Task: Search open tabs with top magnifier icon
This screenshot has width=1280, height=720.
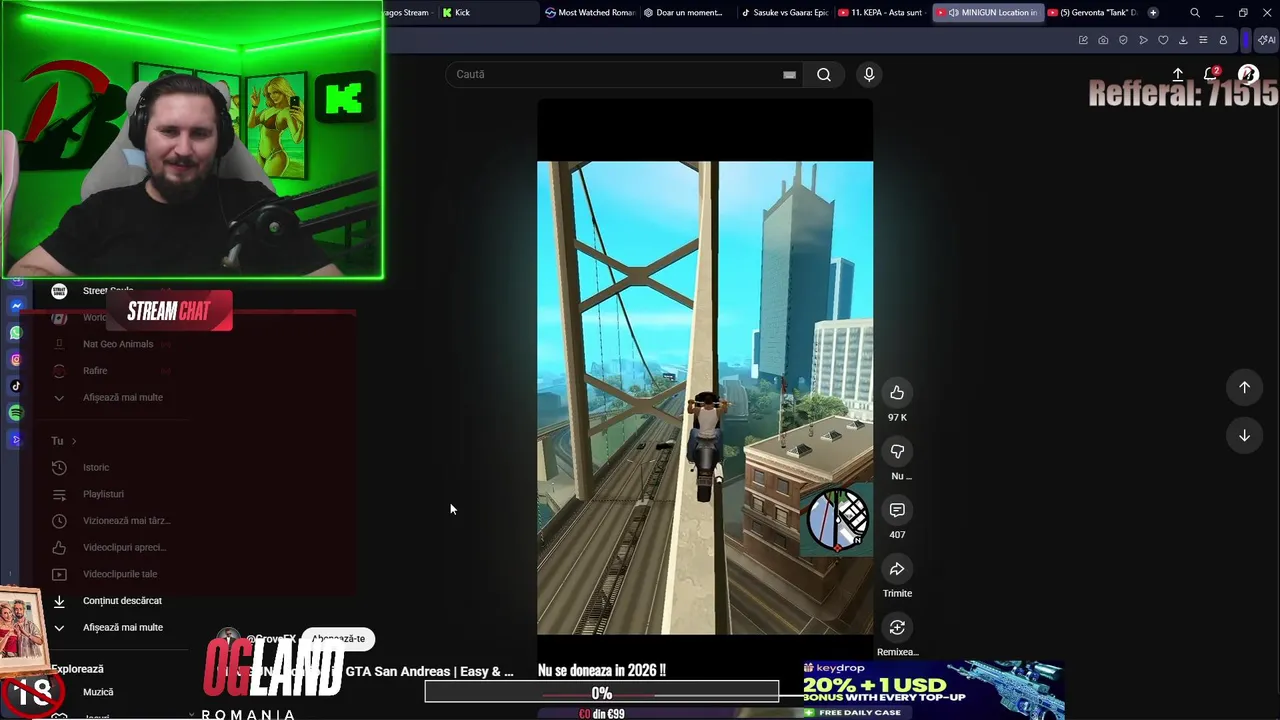Action: [1195, 13]
